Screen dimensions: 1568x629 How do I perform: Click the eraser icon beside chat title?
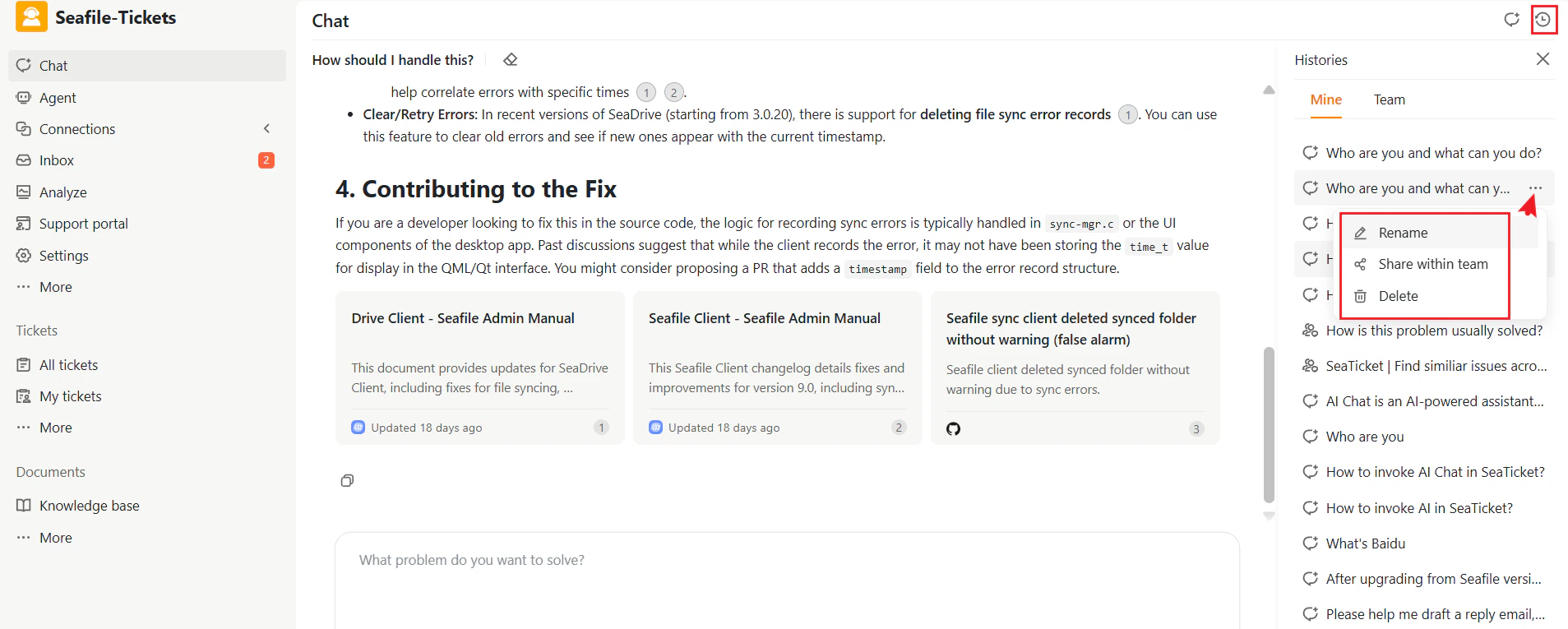(x=510, y=60)
